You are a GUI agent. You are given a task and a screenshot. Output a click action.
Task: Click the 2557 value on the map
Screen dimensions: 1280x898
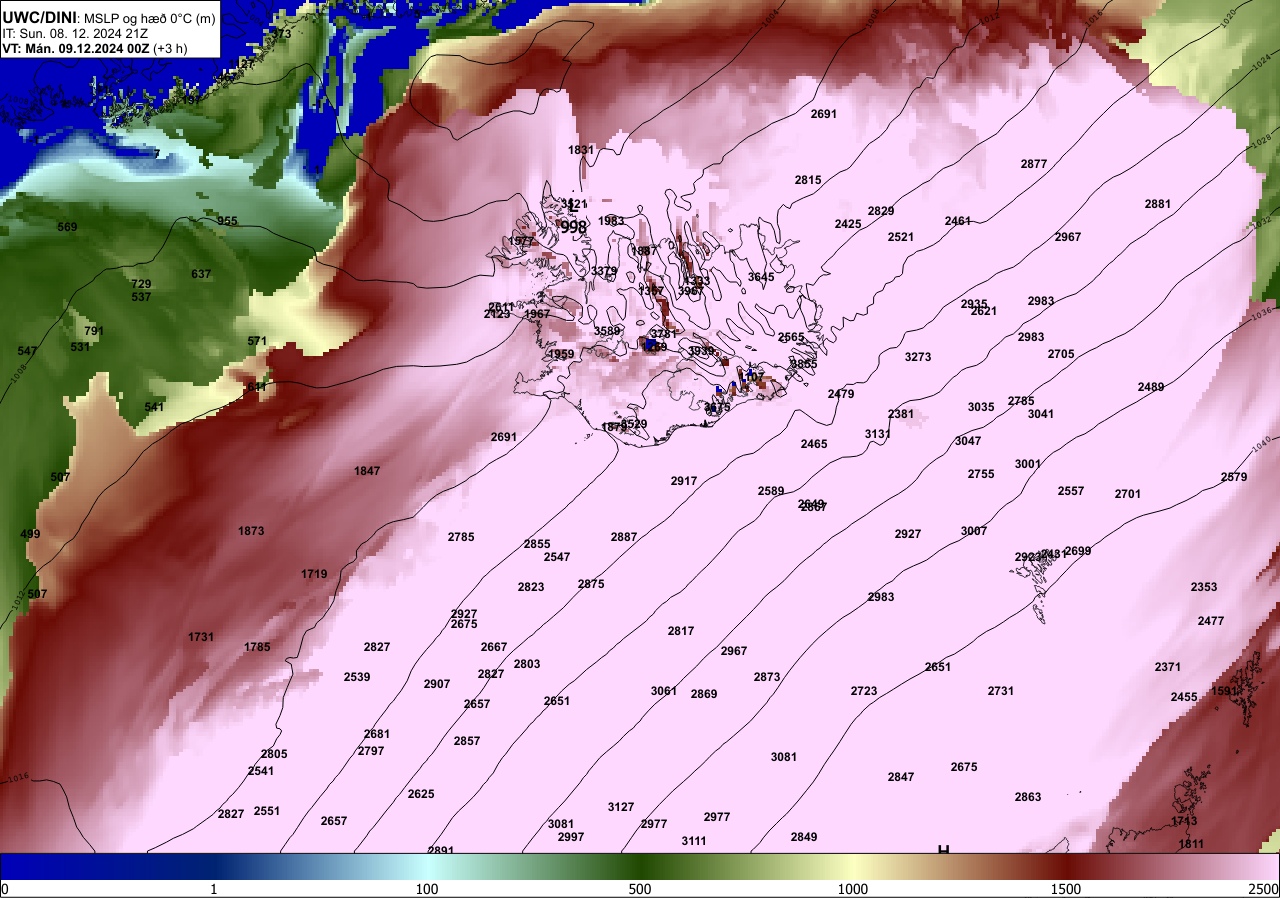tap(1071, 491)
